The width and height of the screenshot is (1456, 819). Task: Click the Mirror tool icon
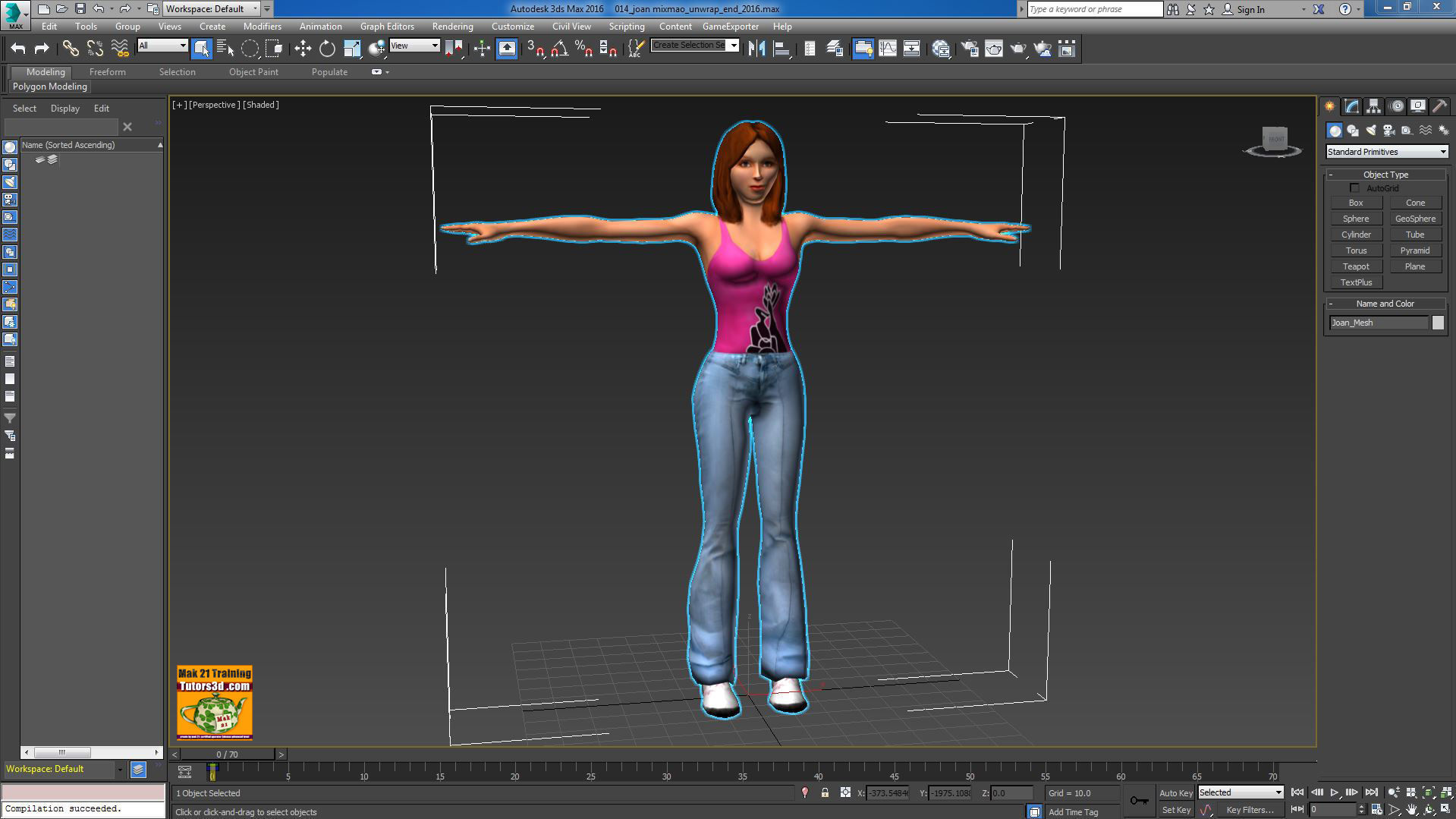tap(756, 49)
